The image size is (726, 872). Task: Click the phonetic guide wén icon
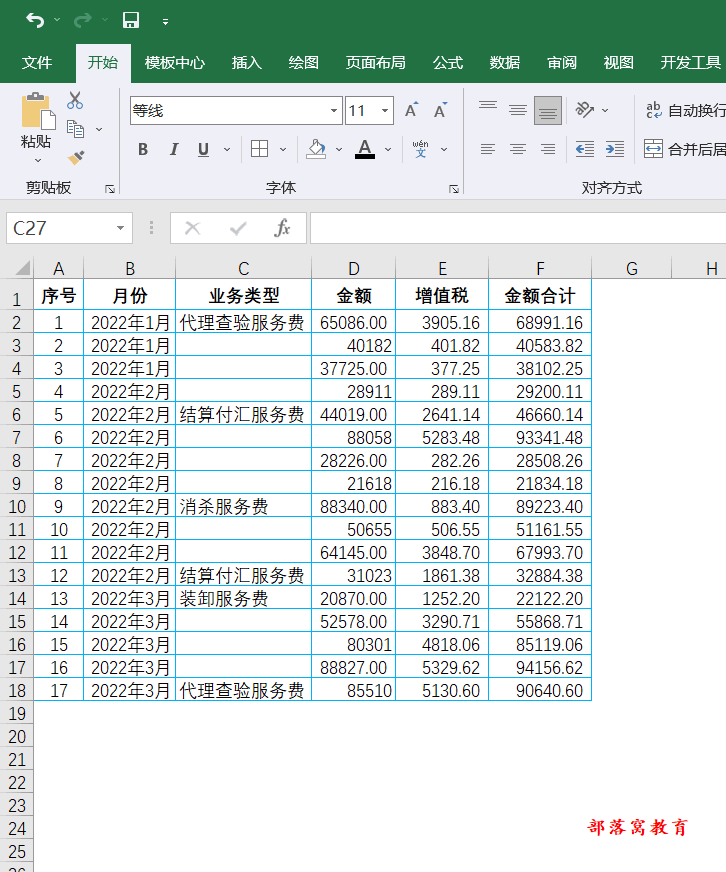(x=421, y=149)
